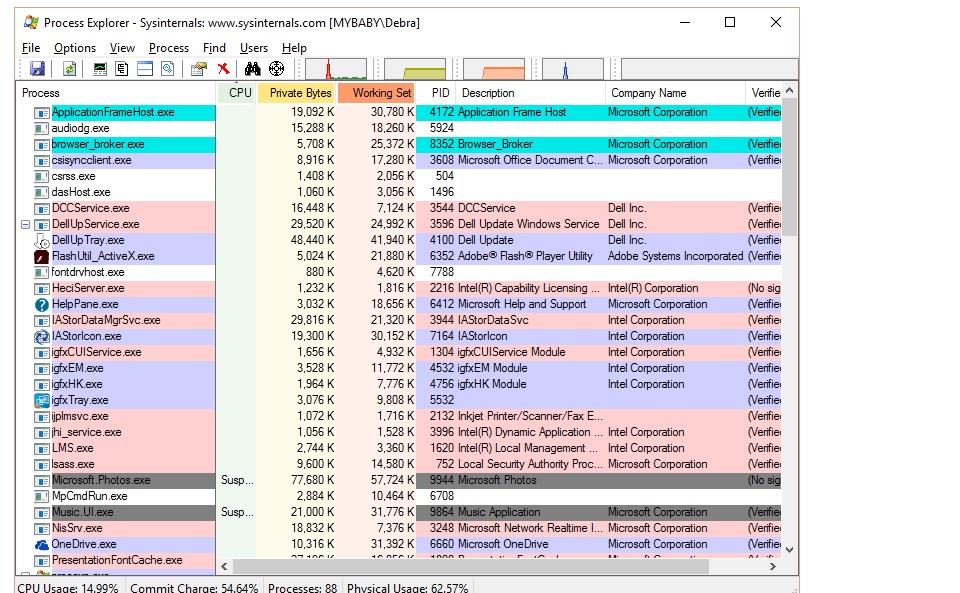Click the 'Processes: 88' status bar entry

[x=302, y=587]
